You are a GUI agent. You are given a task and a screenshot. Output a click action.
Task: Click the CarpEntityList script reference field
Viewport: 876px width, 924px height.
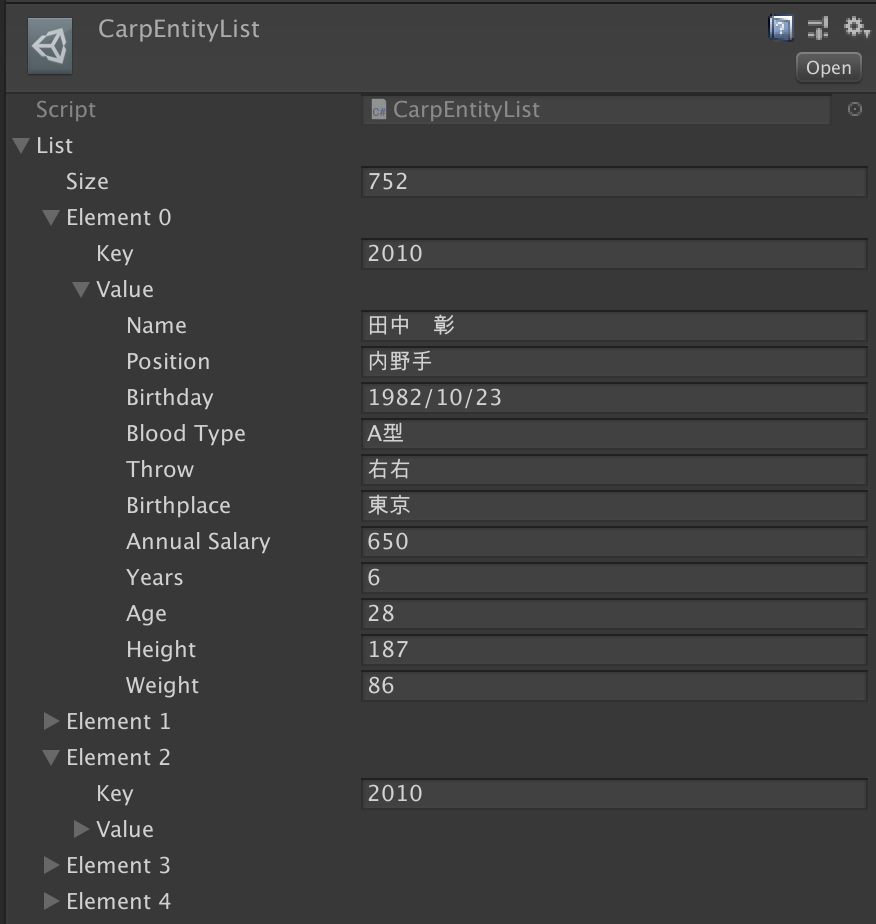pos(596,110)
